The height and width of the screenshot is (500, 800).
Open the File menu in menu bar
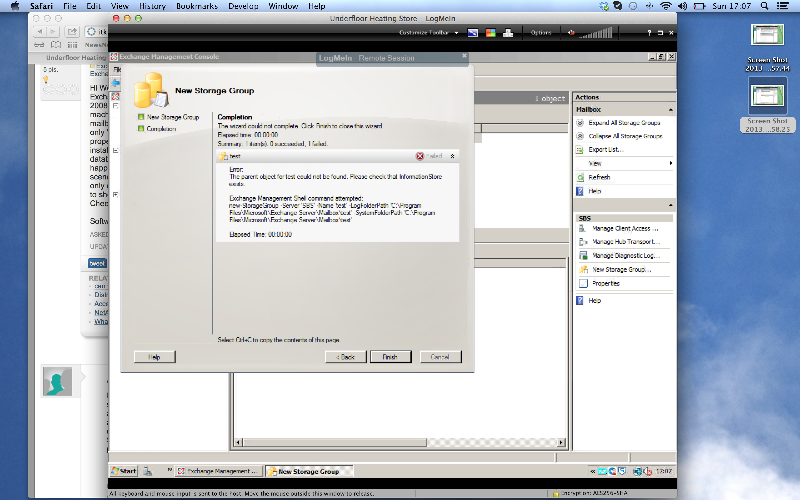click(x=70, y=6)
